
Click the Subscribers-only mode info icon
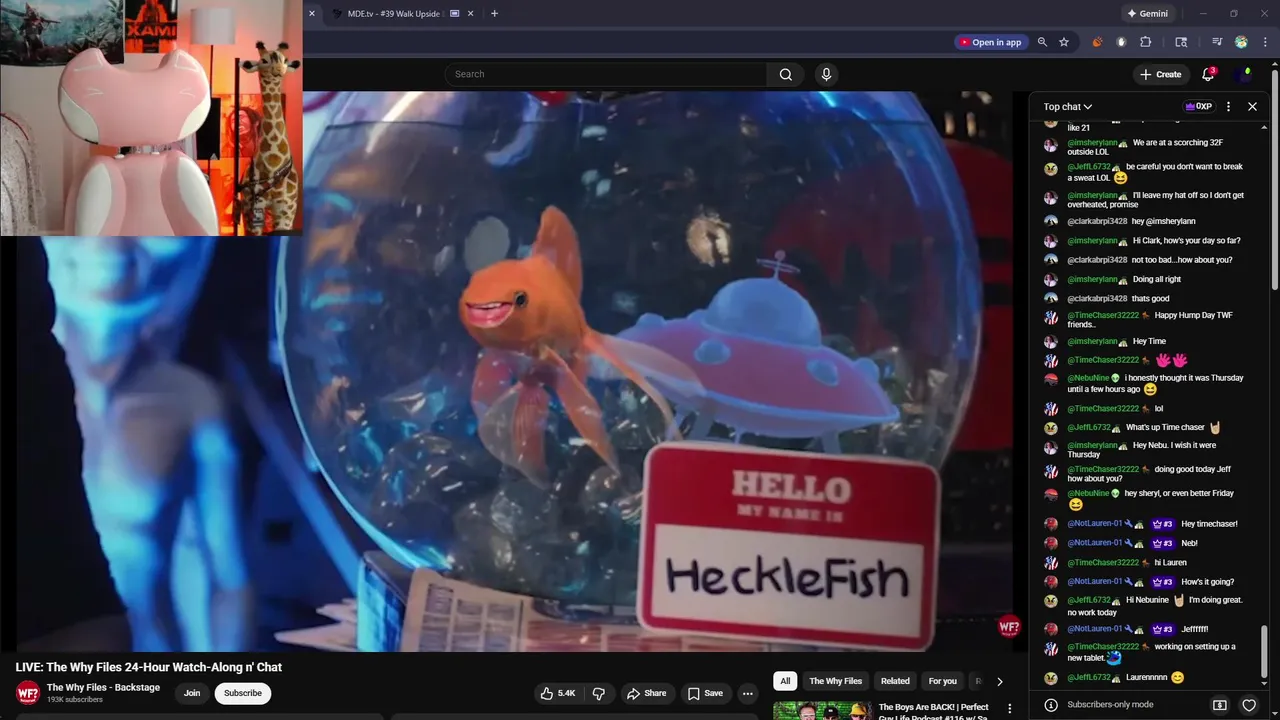coord(1051,705)
